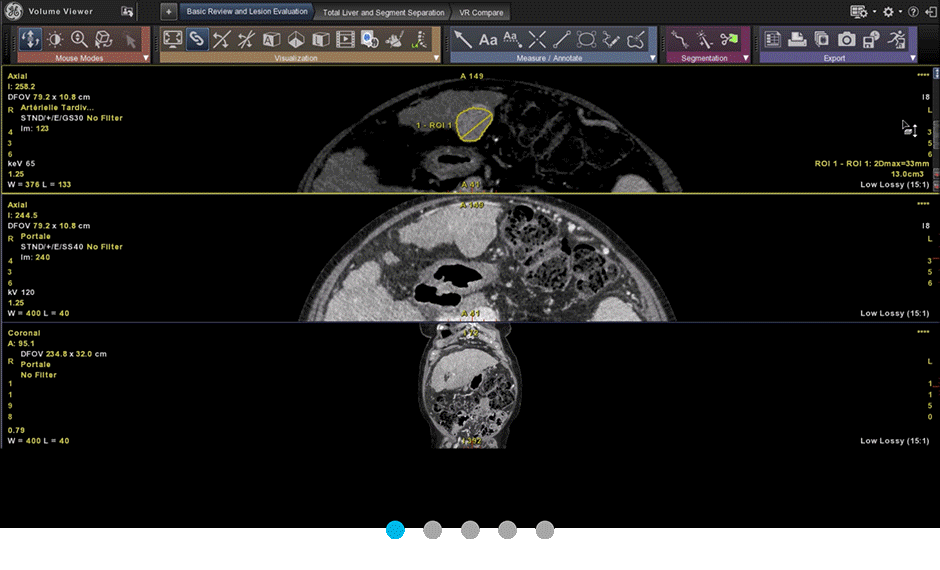Select the line distance measure tool

click(561, 40)
